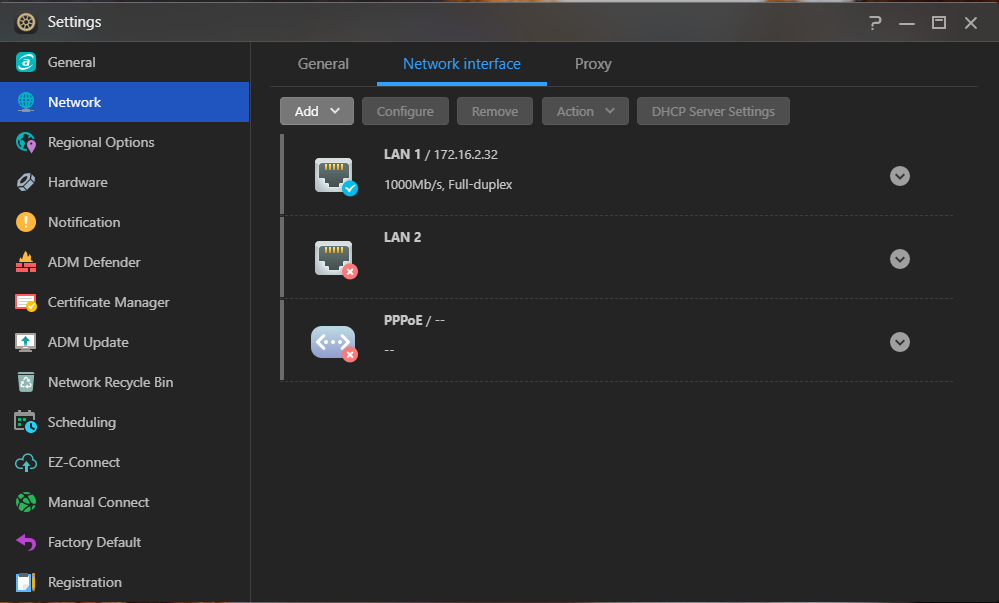Click the LAN 1 ethernet port icon

[333, 175]
